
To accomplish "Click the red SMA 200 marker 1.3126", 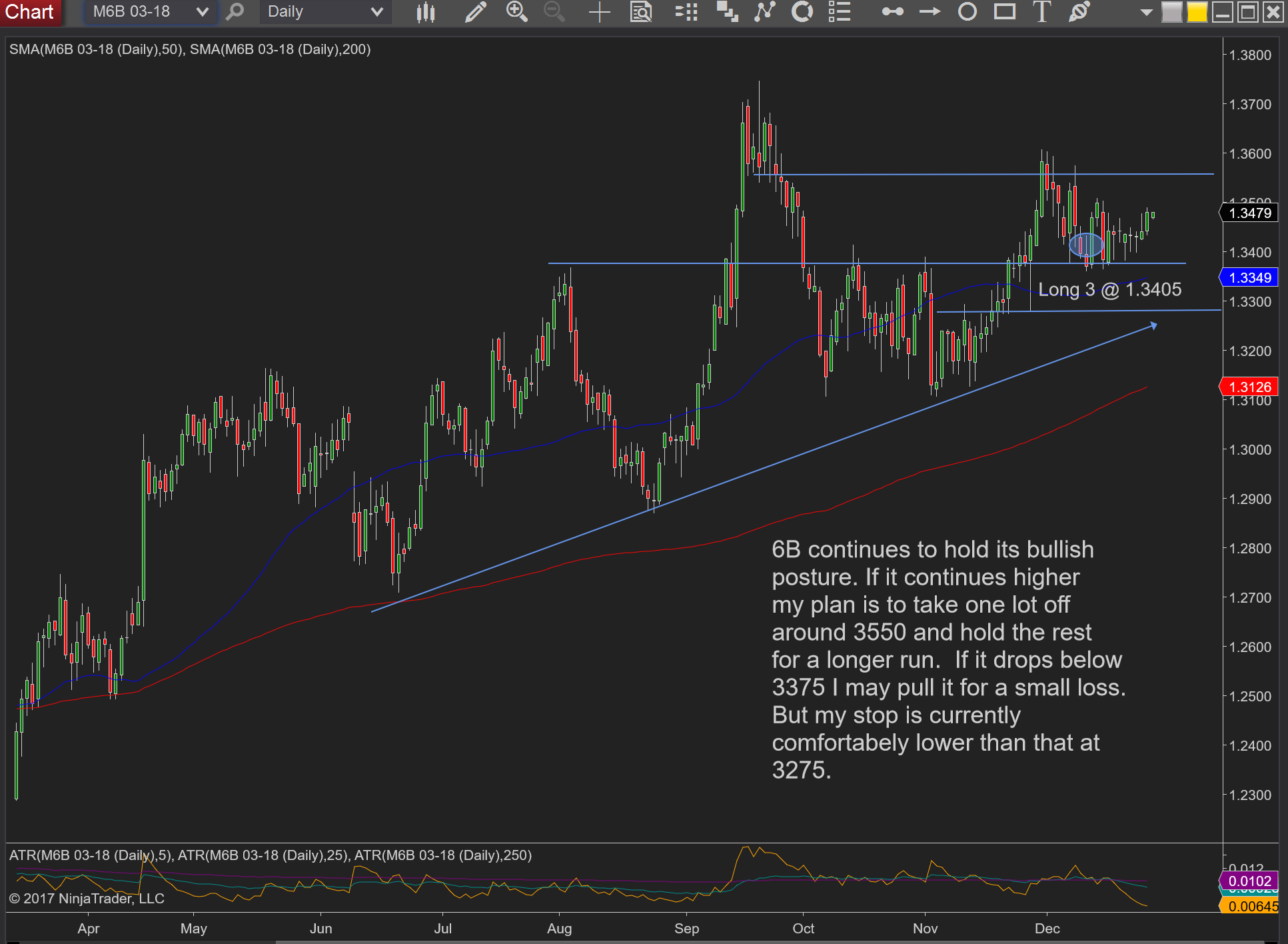I will point(1249,387).
